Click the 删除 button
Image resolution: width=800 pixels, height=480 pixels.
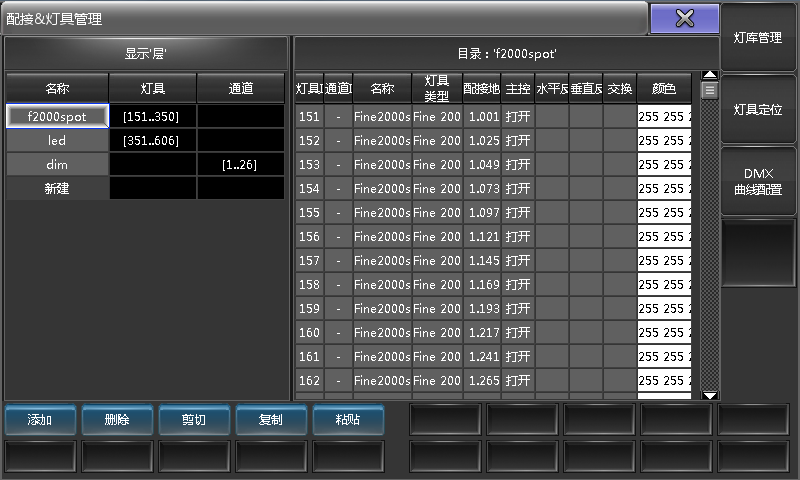point(117,420)
